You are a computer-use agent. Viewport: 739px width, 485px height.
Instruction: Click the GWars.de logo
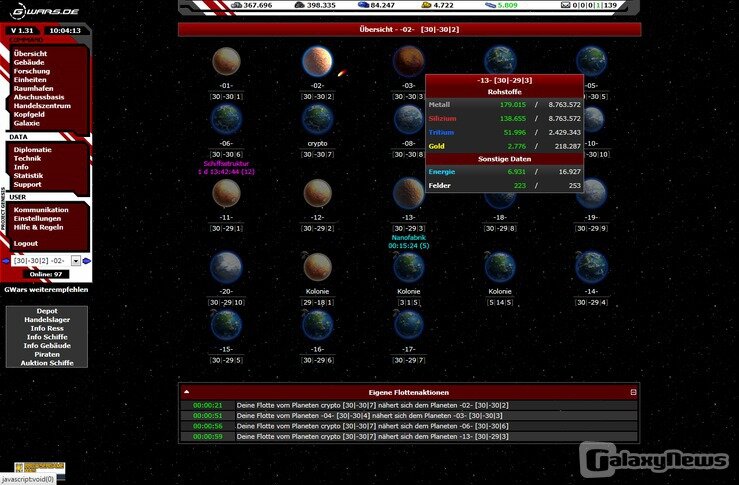45,11
